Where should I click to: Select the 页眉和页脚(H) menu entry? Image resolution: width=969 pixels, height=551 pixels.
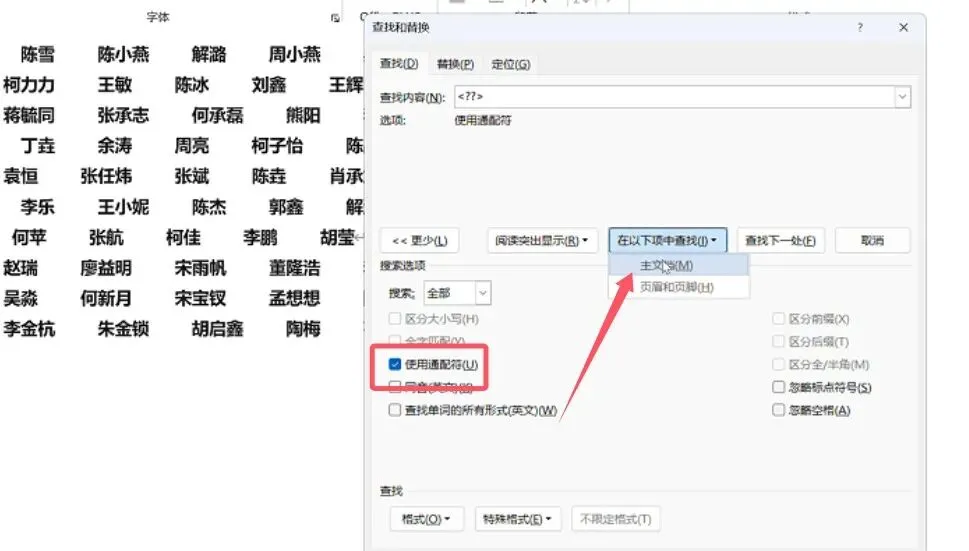pyautogui.click(x=679, y=287)
